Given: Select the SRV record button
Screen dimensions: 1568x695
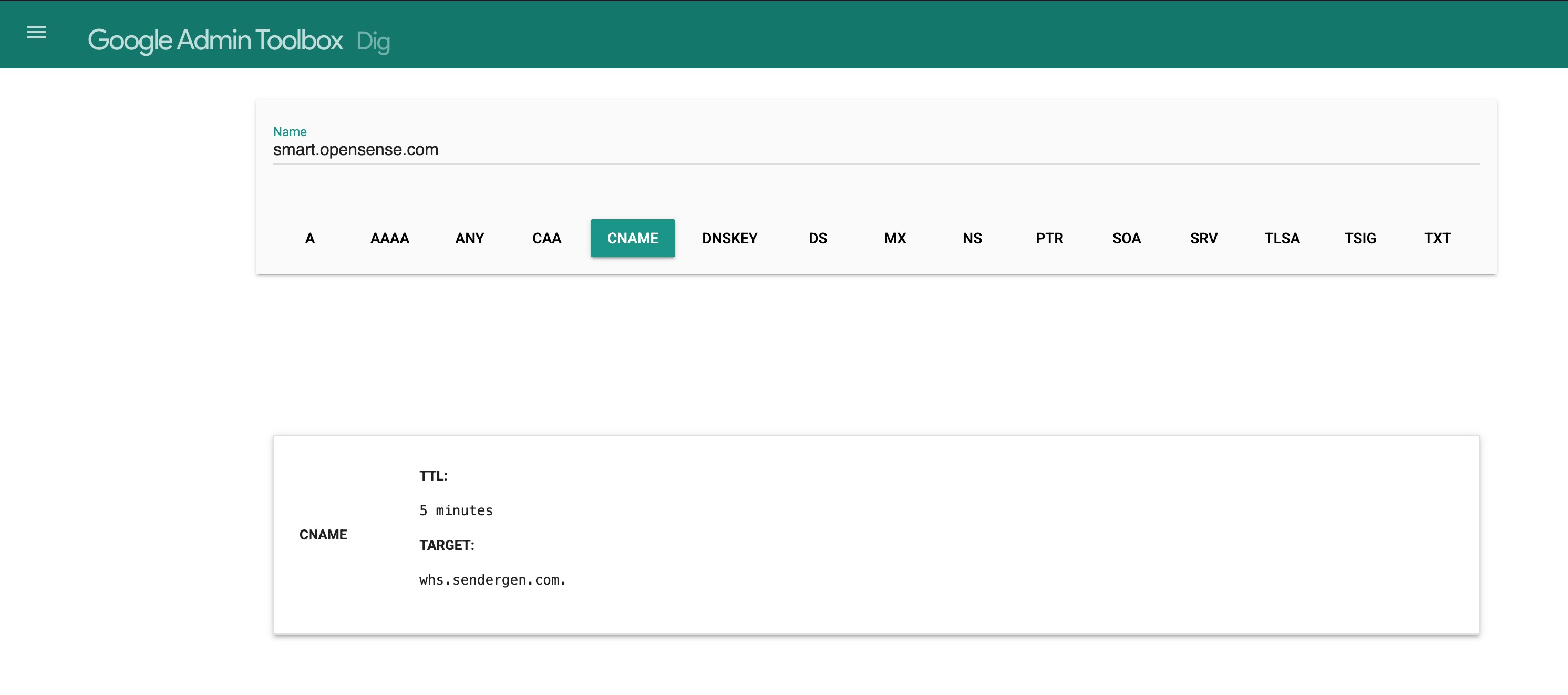Looking at the screenshot, I should click(1204, 238).
